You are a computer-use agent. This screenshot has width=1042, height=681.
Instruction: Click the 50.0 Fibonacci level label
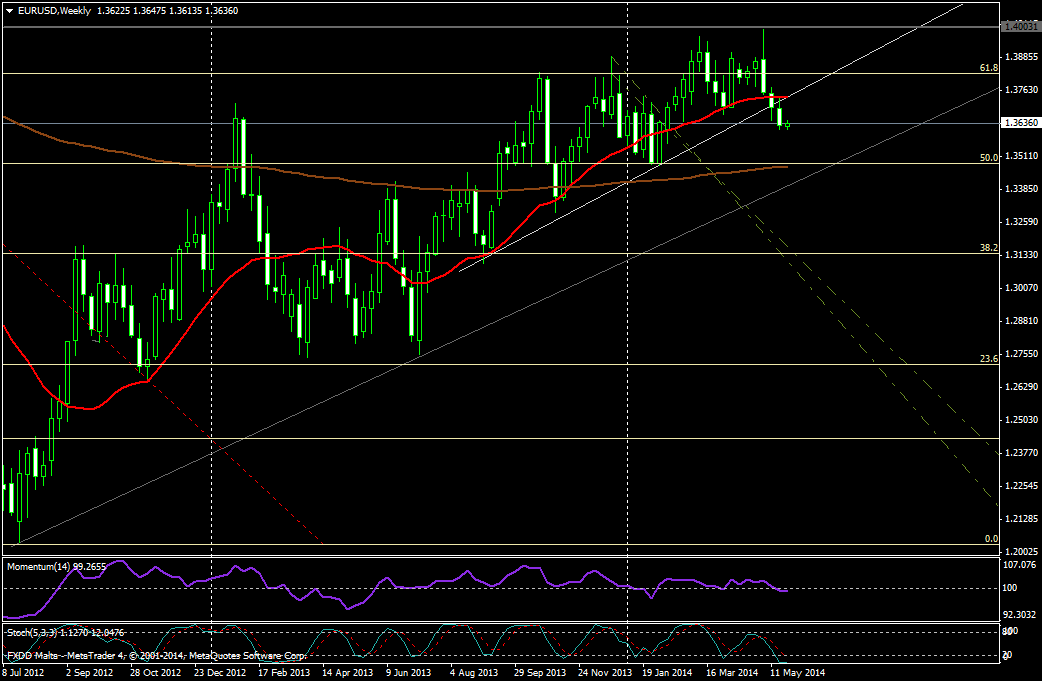pos(988,157)
